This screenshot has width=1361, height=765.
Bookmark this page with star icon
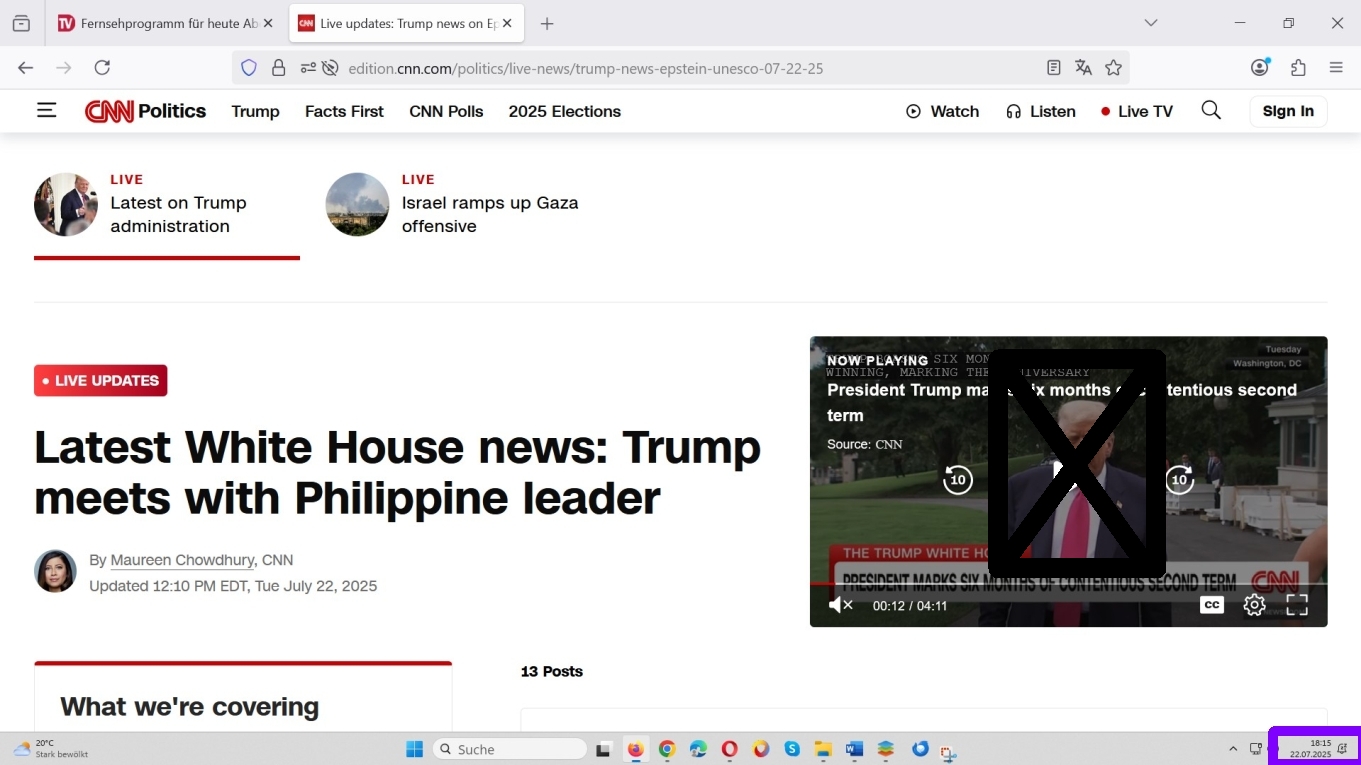(x=1114, y=68)
